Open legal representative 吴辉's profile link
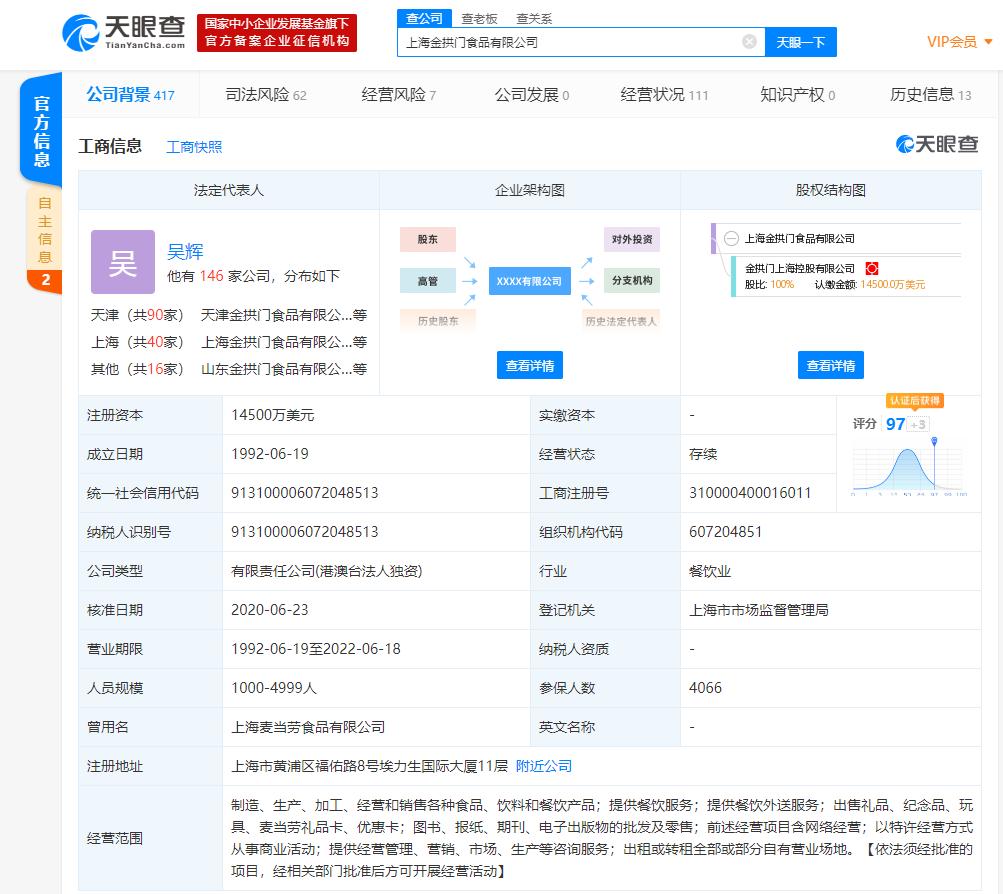The width and height of the screenshot is (1003, 894). (185, 251)
